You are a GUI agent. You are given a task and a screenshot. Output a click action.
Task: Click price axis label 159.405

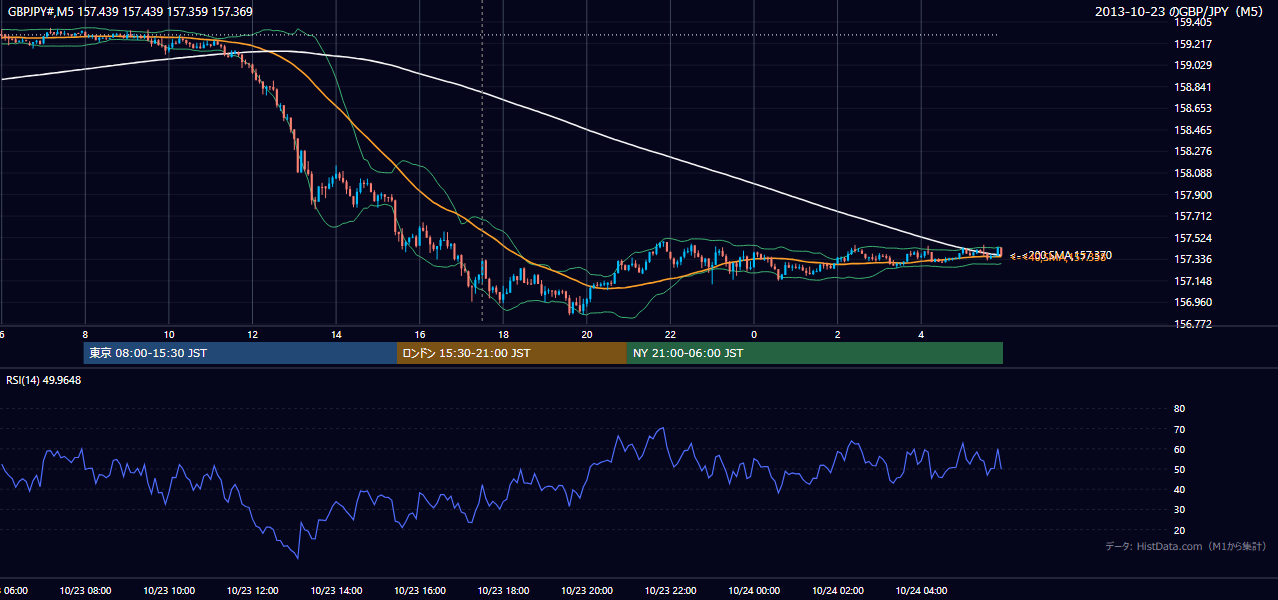tap(1193, 22)
